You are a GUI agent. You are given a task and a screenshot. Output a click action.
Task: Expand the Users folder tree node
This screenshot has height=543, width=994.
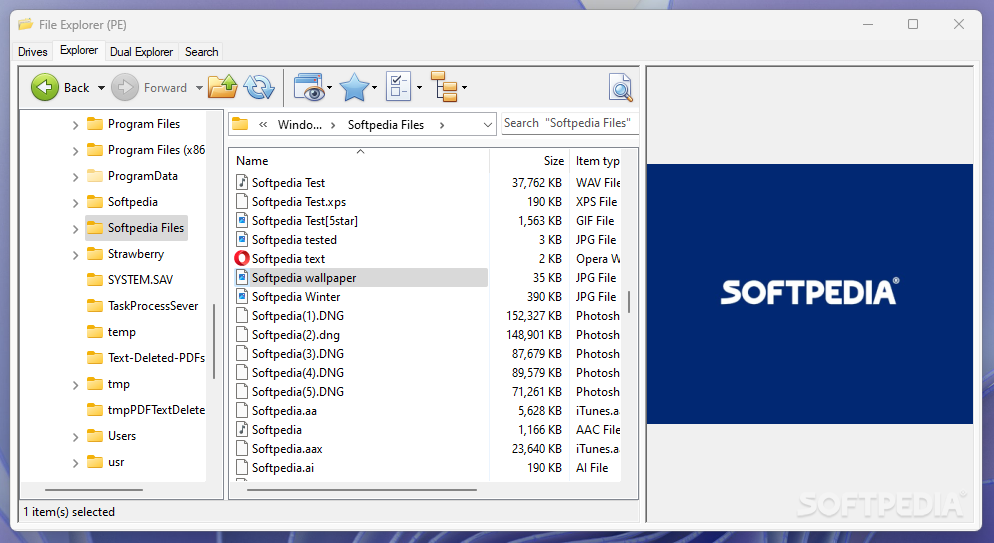pos(75,437)
